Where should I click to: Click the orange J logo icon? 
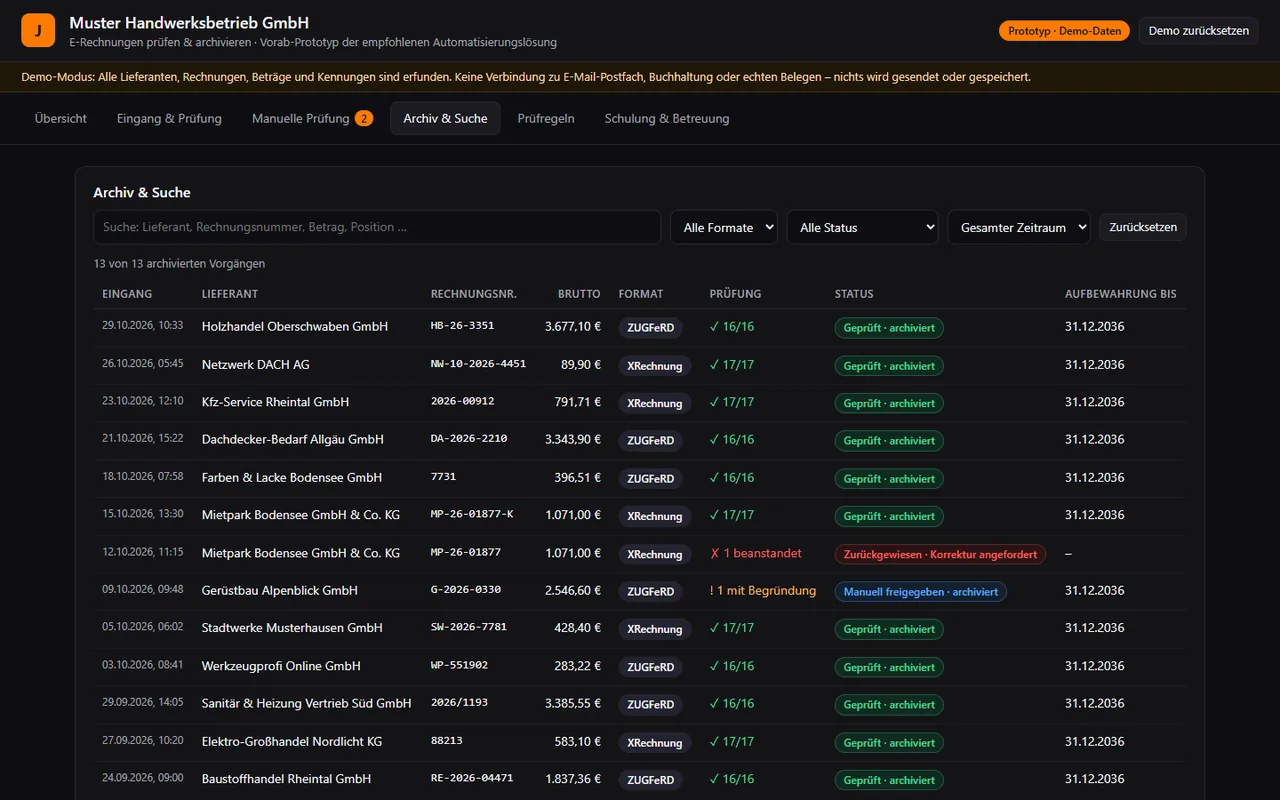(38, 31)
